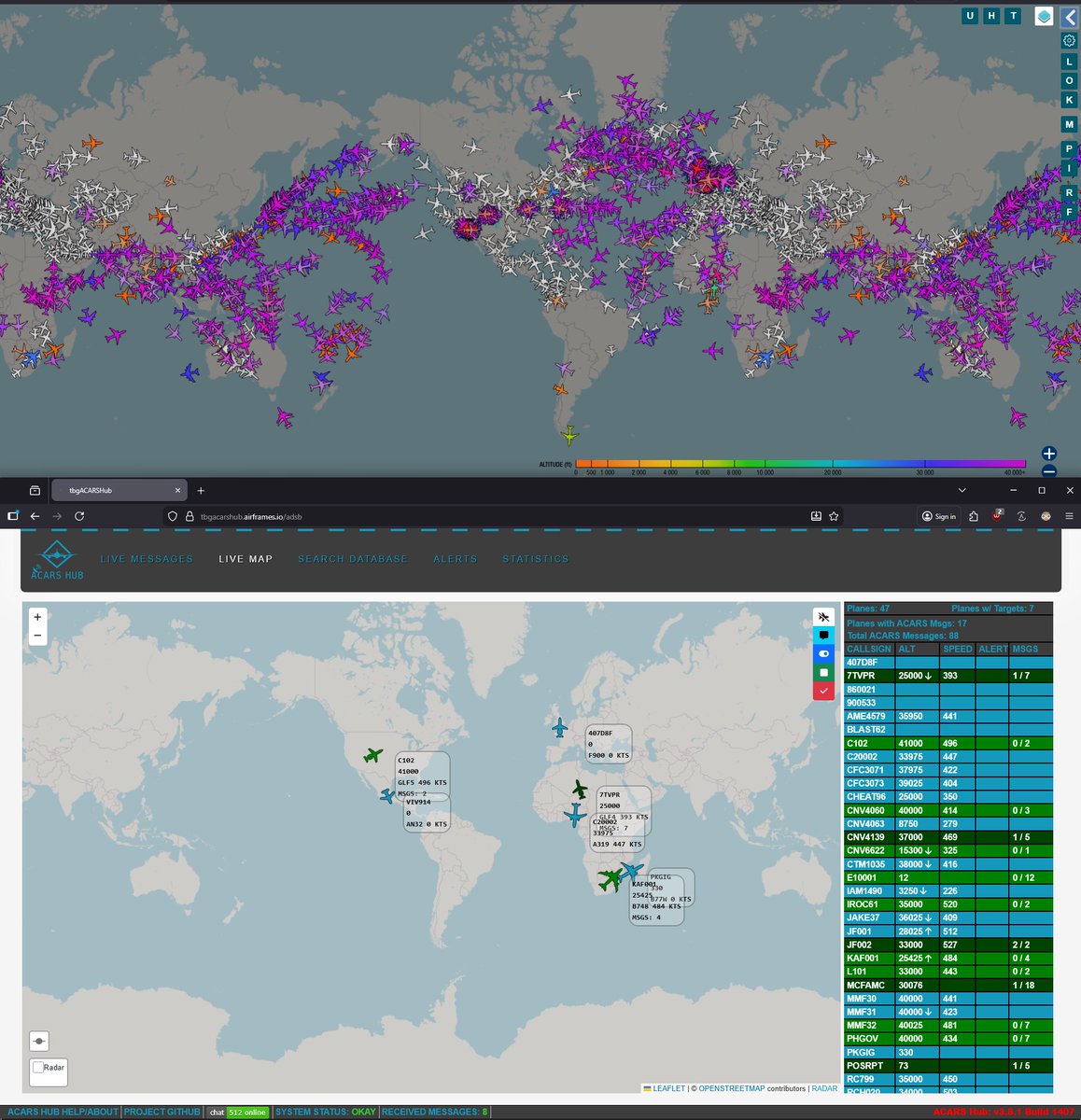Click the range rings button on map

click(39, 1041)
